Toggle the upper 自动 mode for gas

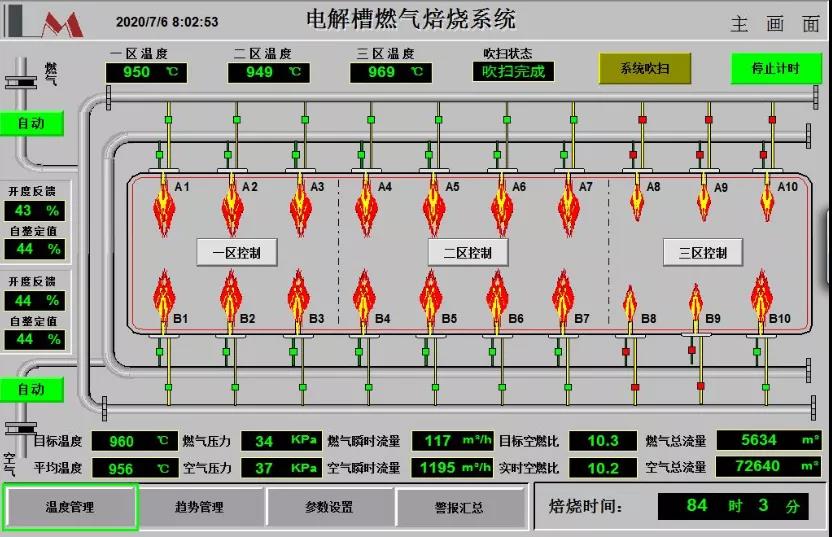31,123
